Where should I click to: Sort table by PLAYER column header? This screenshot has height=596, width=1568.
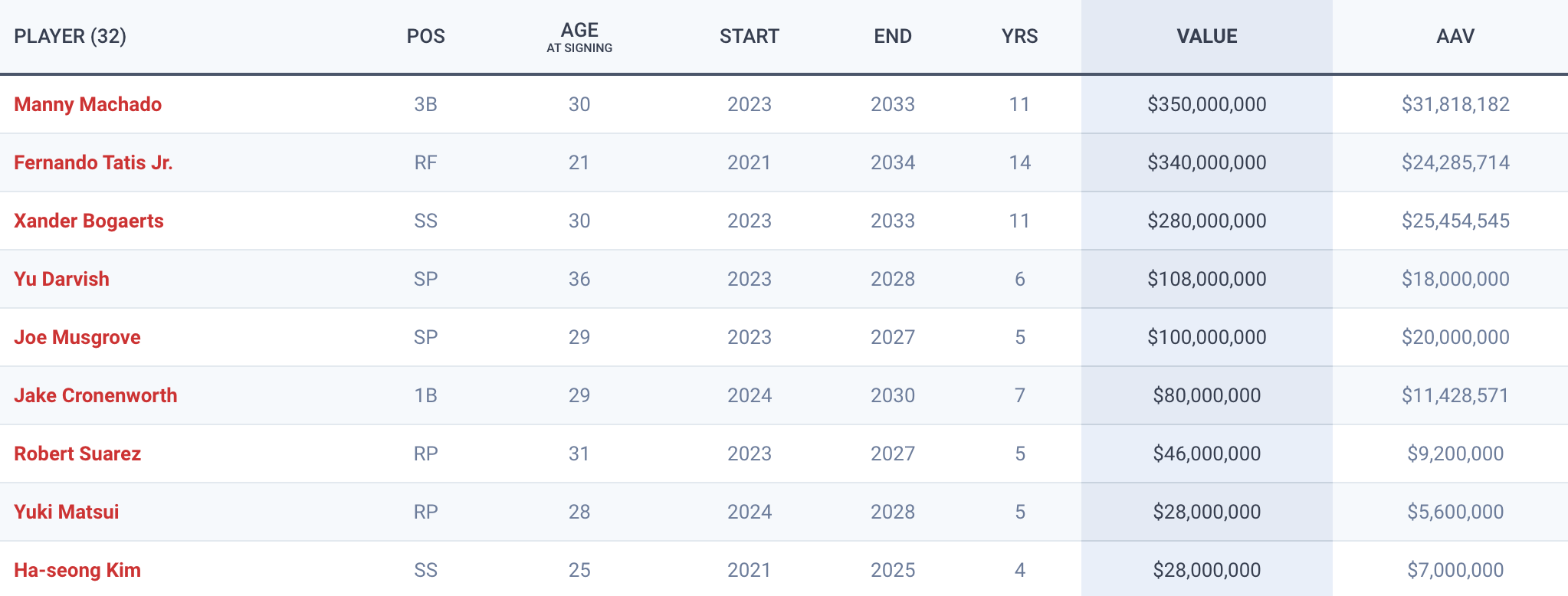(x=71, y=36)
